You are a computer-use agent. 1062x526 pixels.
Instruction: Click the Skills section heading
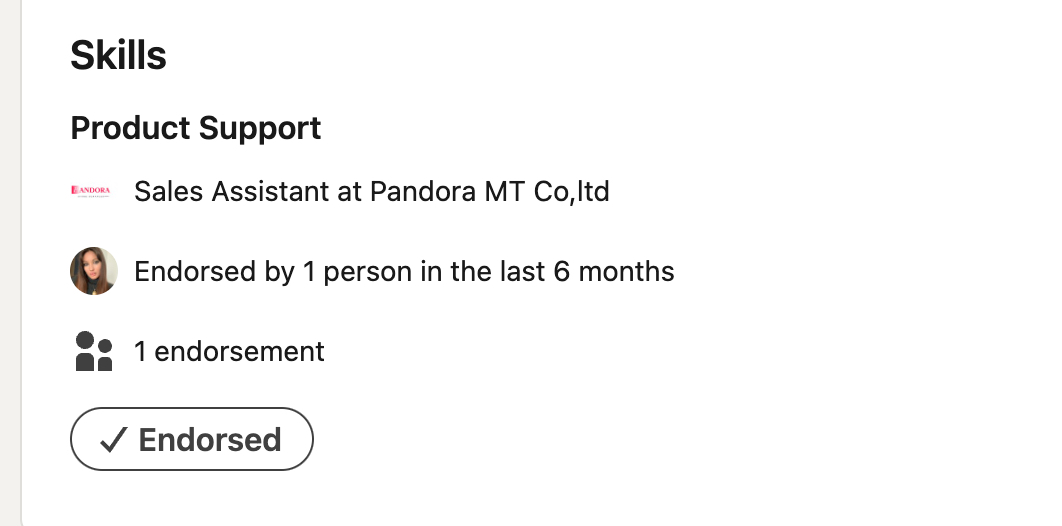point(118,56)
